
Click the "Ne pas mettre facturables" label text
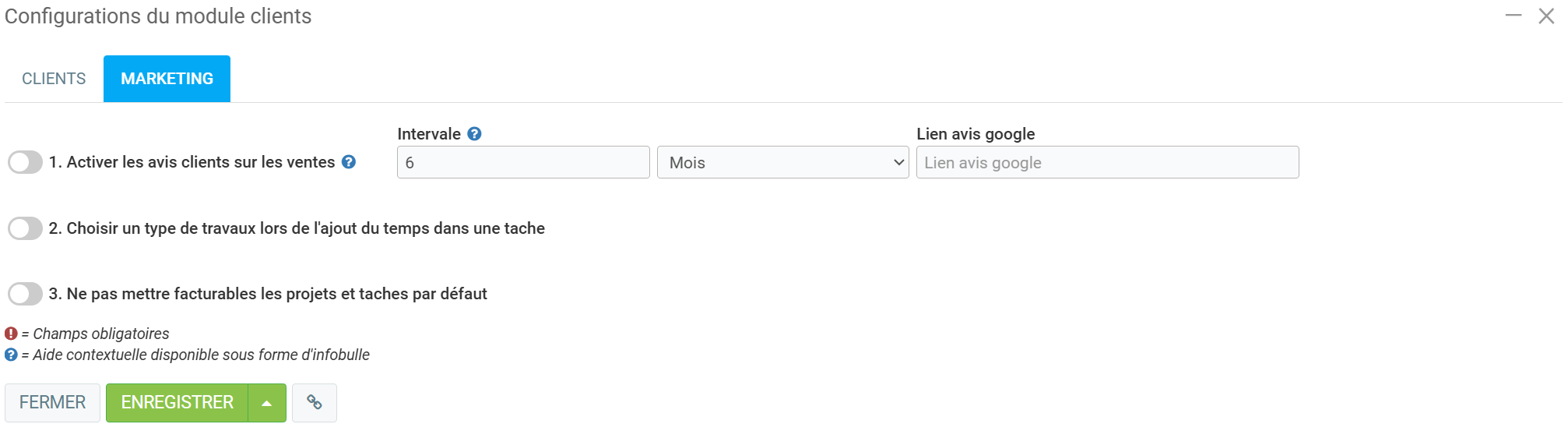click(x=268, y=294)
